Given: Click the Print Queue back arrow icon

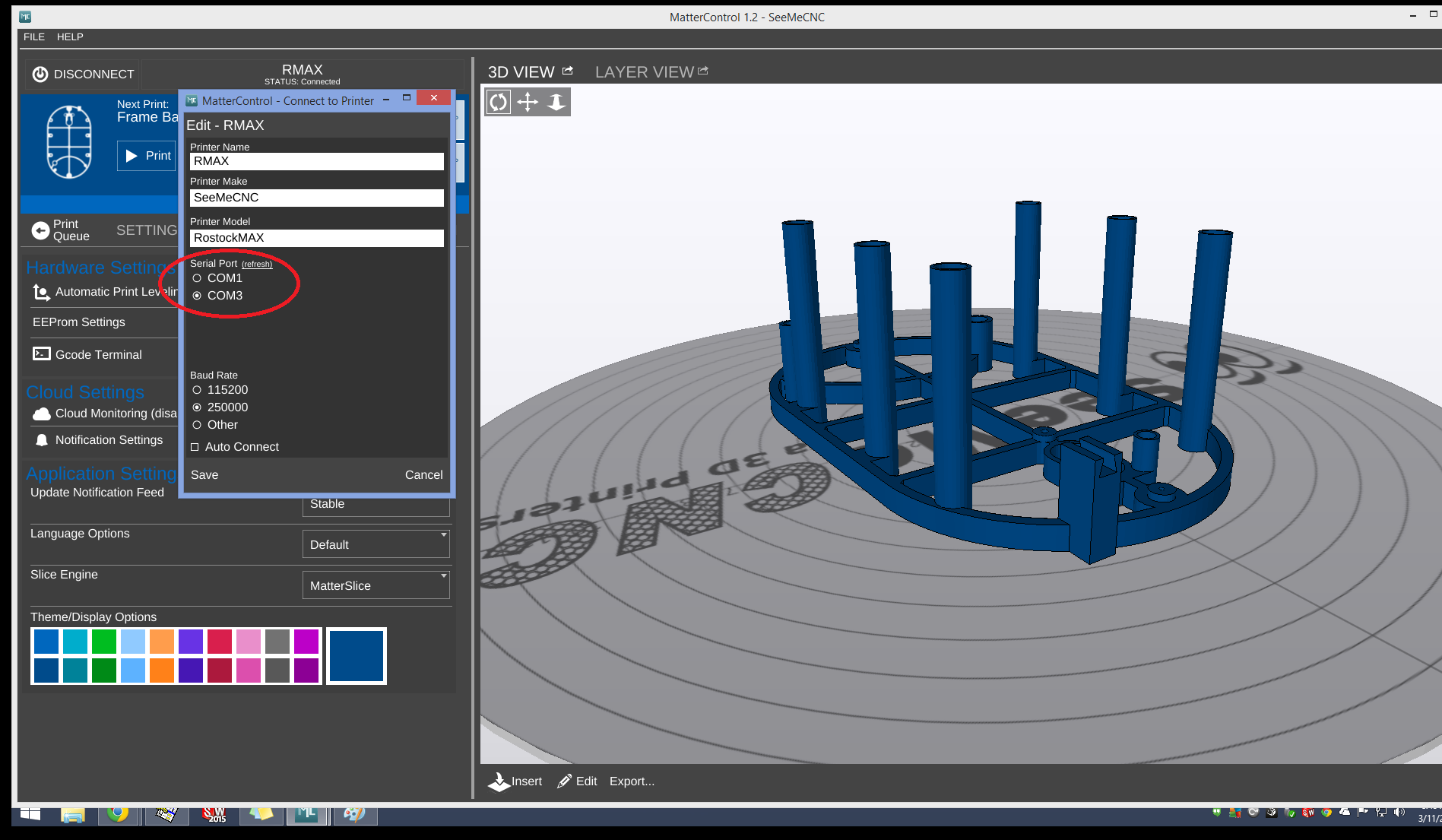Looking at the screenshot, I should point(40,230).
